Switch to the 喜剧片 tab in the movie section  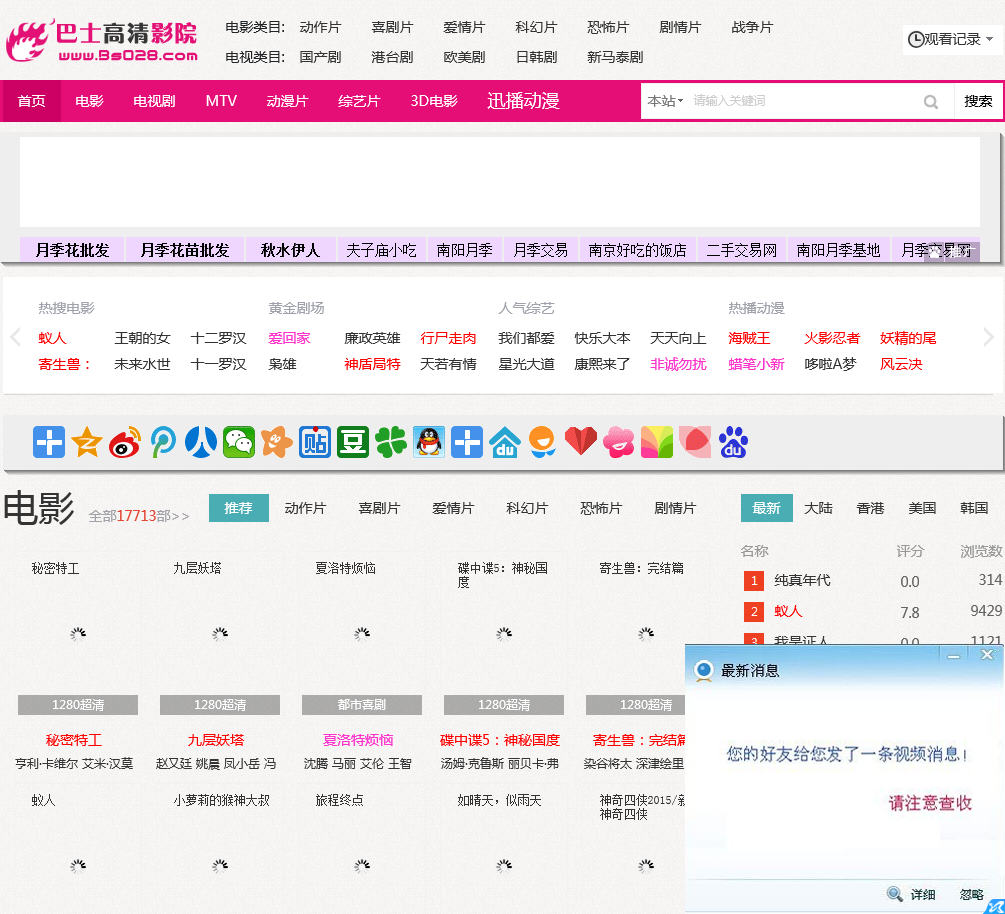pyautogui.click(x=379, y=508)
